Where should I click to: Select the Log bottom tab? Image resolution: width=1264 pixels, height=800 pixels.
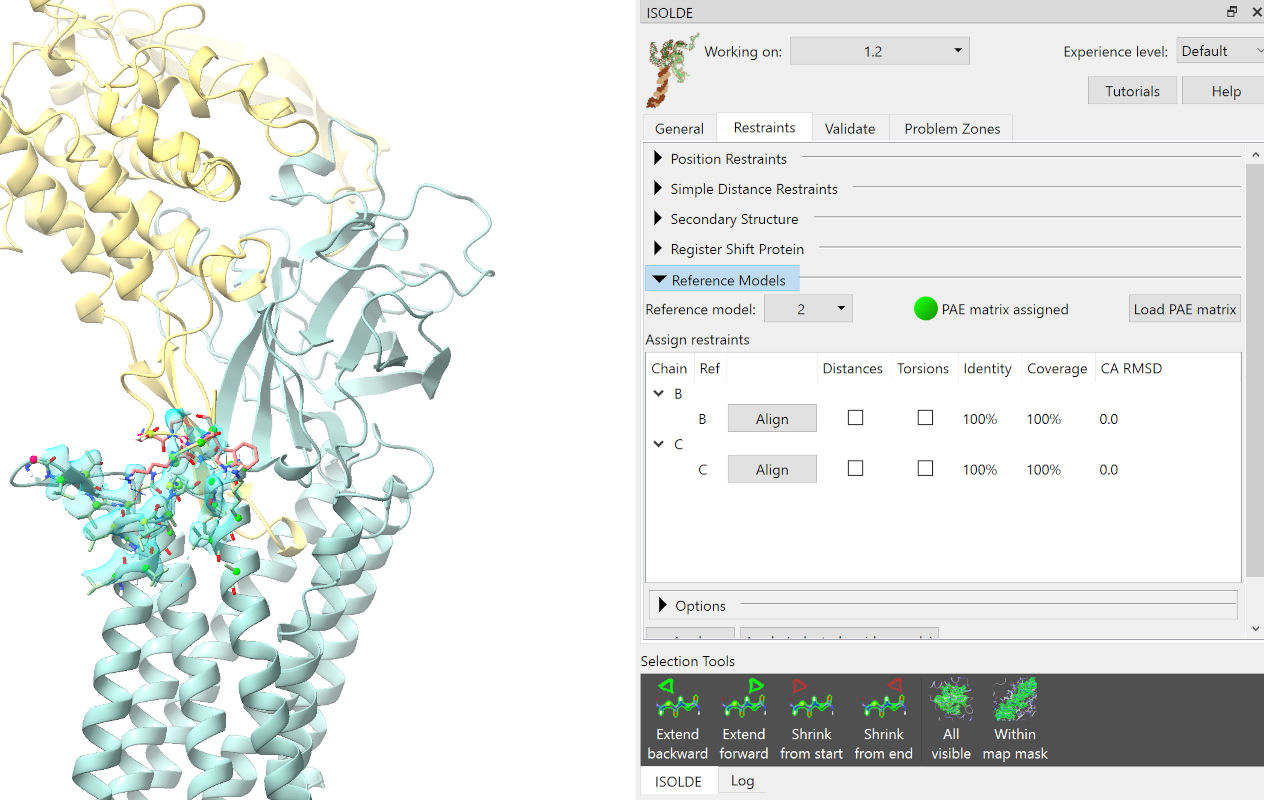pos(742,781)
